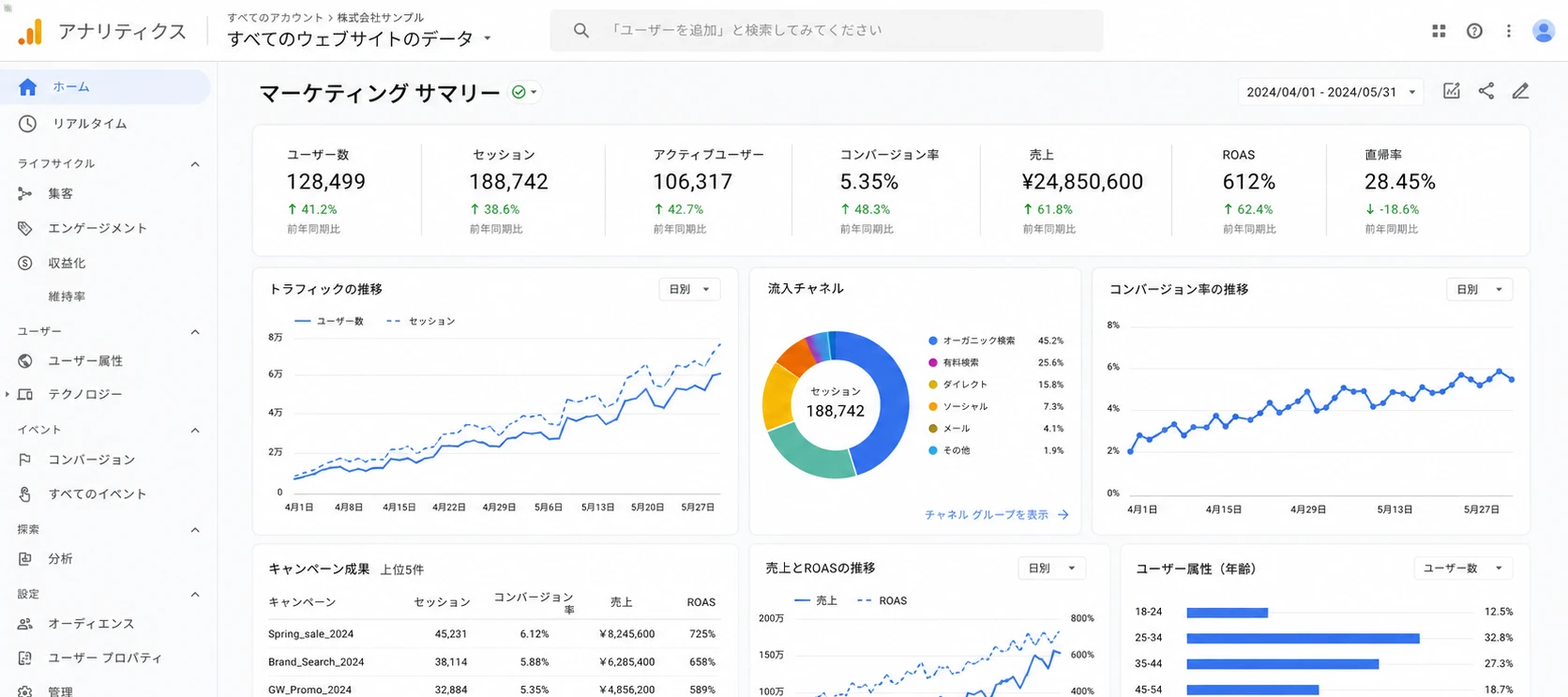Click the 株式会社サンプル breadcrumb
1568x697 pixels.
[x=381, y=18]
